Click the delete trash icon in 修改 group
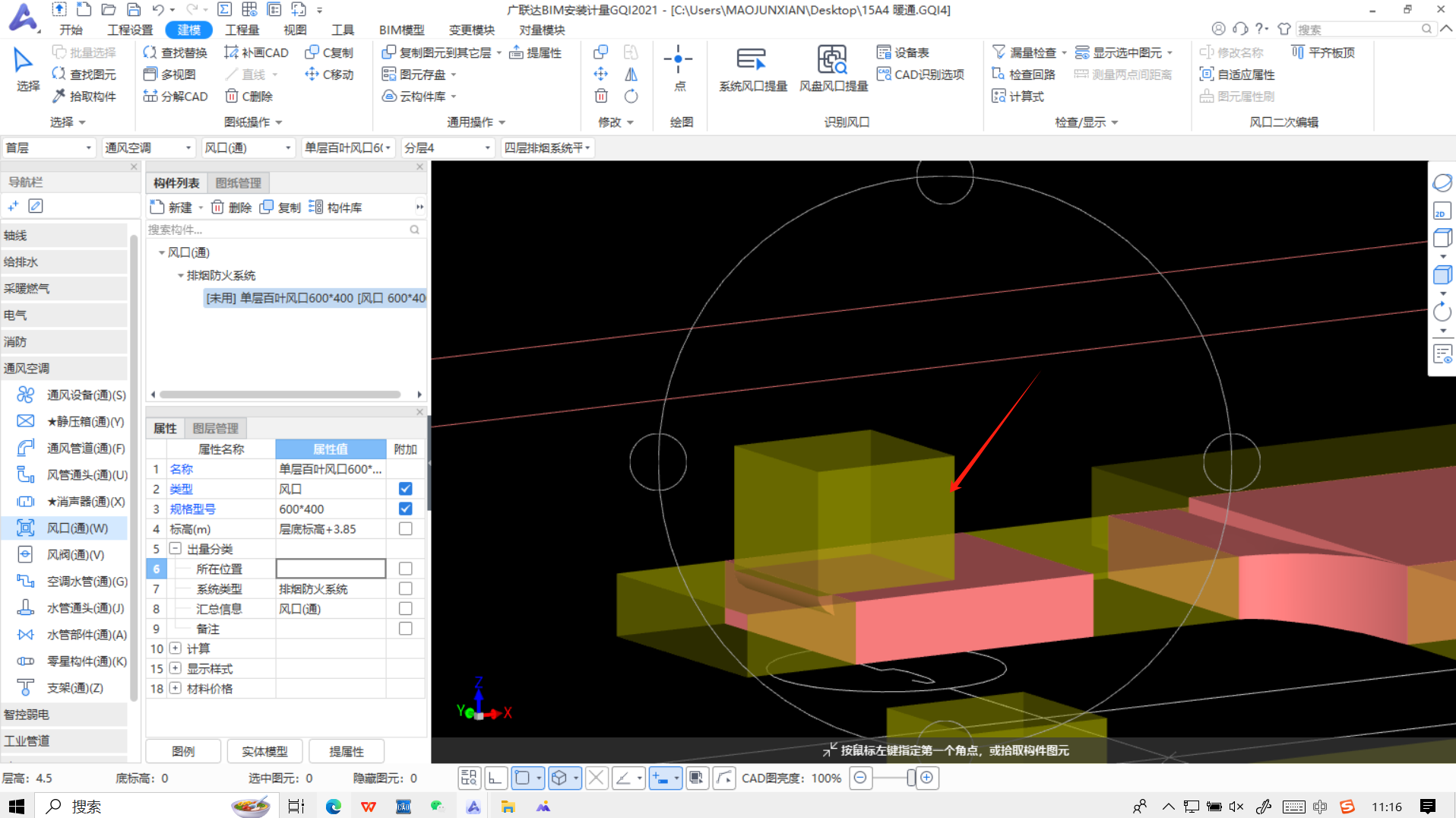 click(x=601, y=97)
